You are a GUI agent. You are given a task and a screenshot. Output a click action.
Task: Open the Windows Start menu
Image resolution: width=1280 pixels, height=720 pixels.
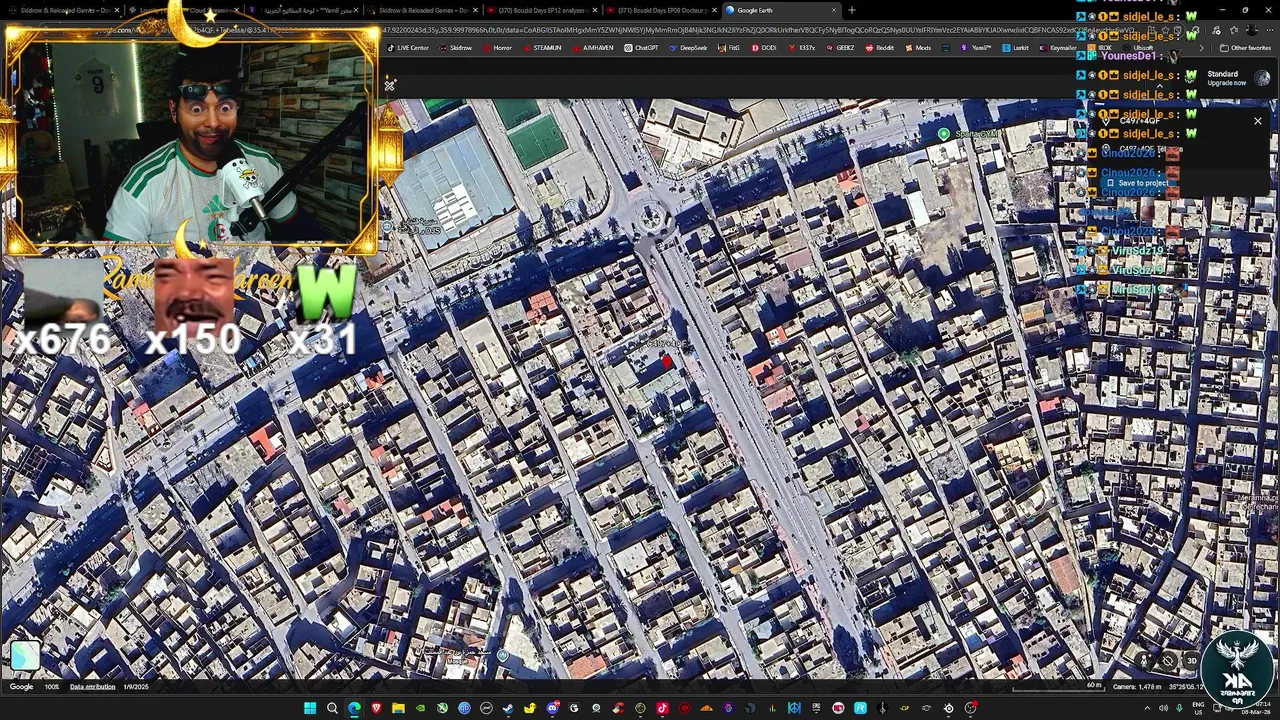coord(310,708)
